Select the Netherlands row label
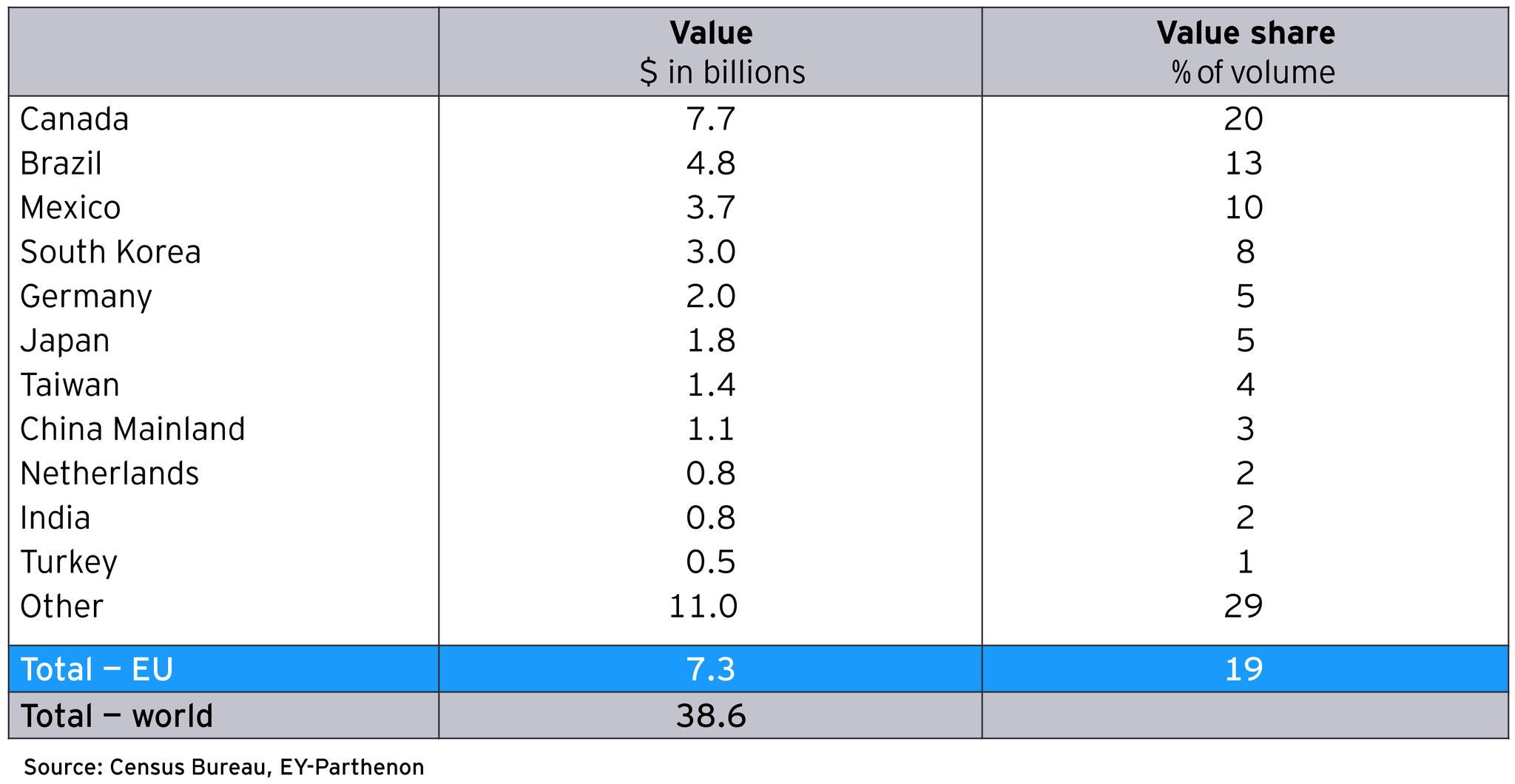The height and width of the screenshot is (784, 1515). click(109, 474)
